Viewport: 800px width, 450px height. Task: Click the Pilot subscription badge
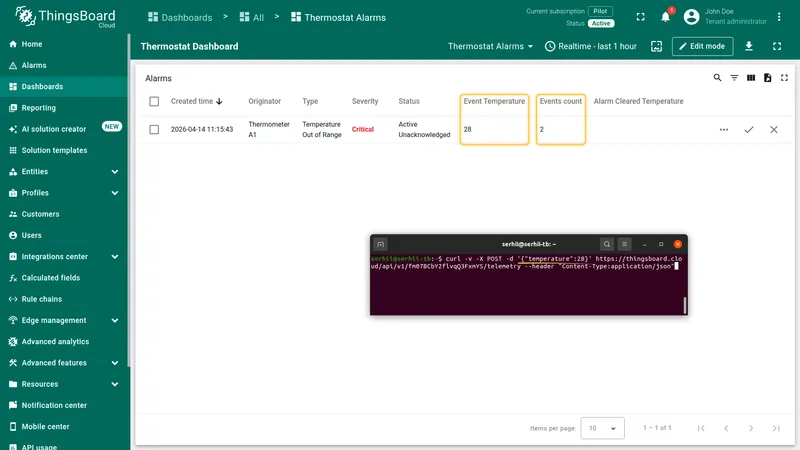(x=600, y=11)
